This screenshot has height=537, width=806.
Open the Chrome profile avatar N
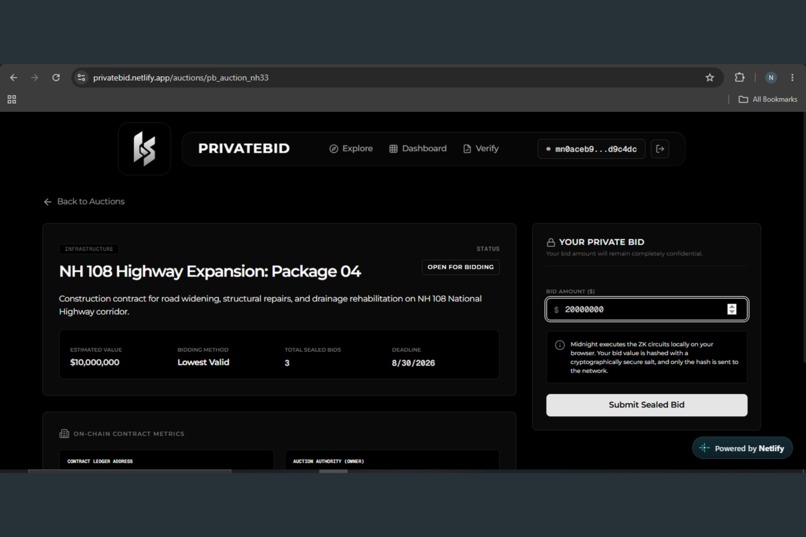pos(771,78)
